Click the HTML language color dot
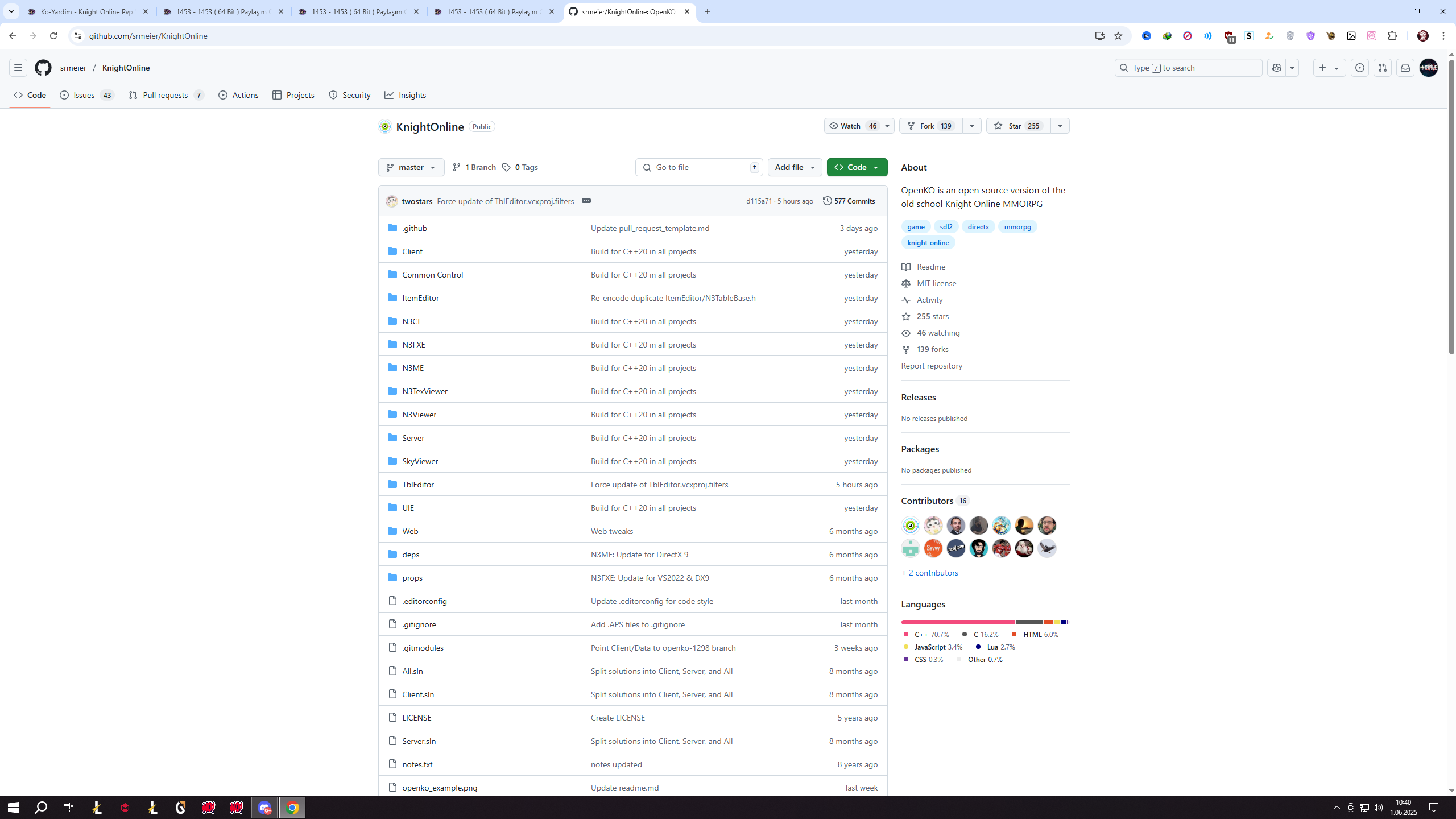The width and height of the screenshot is (1456, 819). point(1014,634)
